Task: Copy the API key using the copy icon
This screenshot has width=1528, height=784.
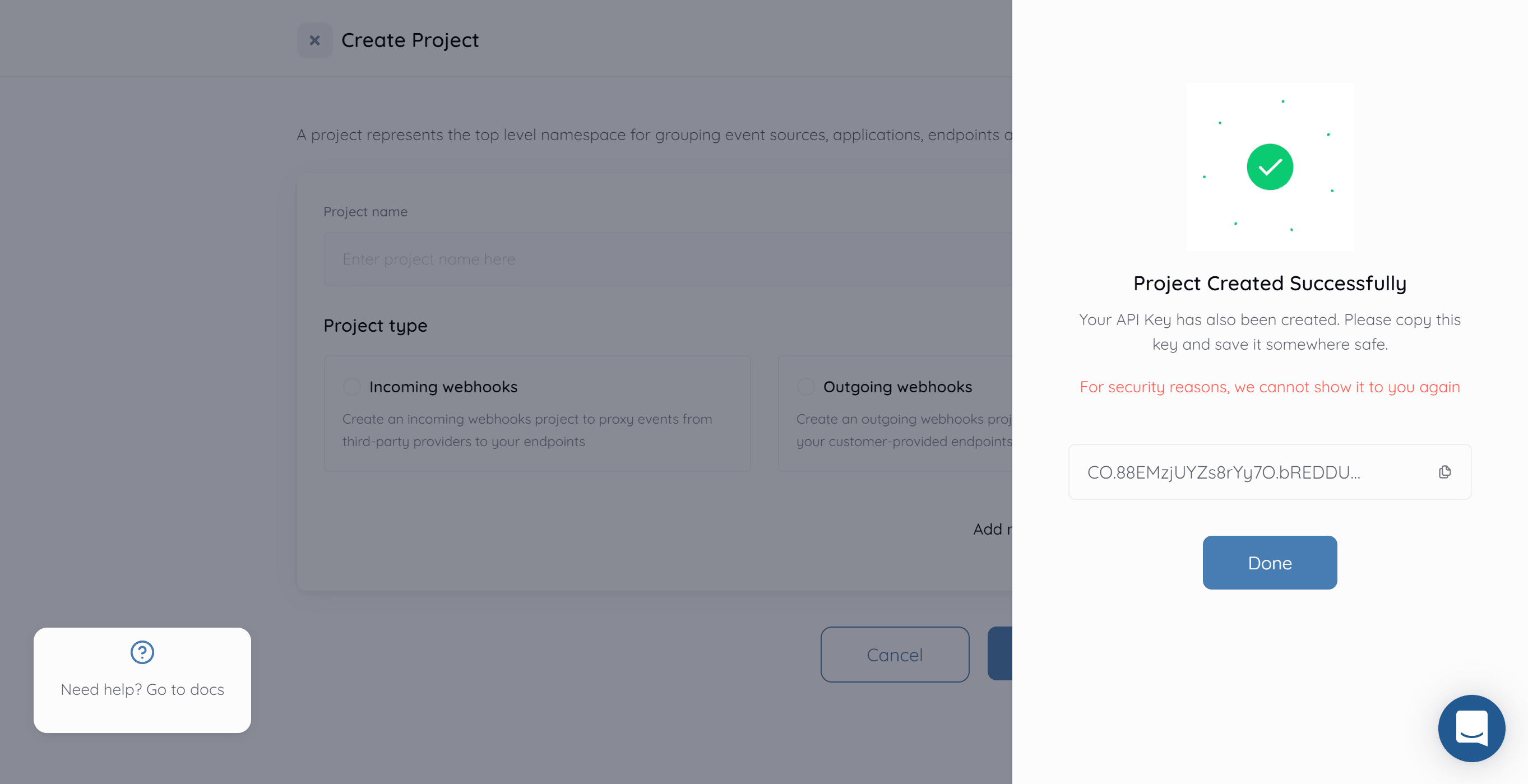Action: pos(1445,471)
